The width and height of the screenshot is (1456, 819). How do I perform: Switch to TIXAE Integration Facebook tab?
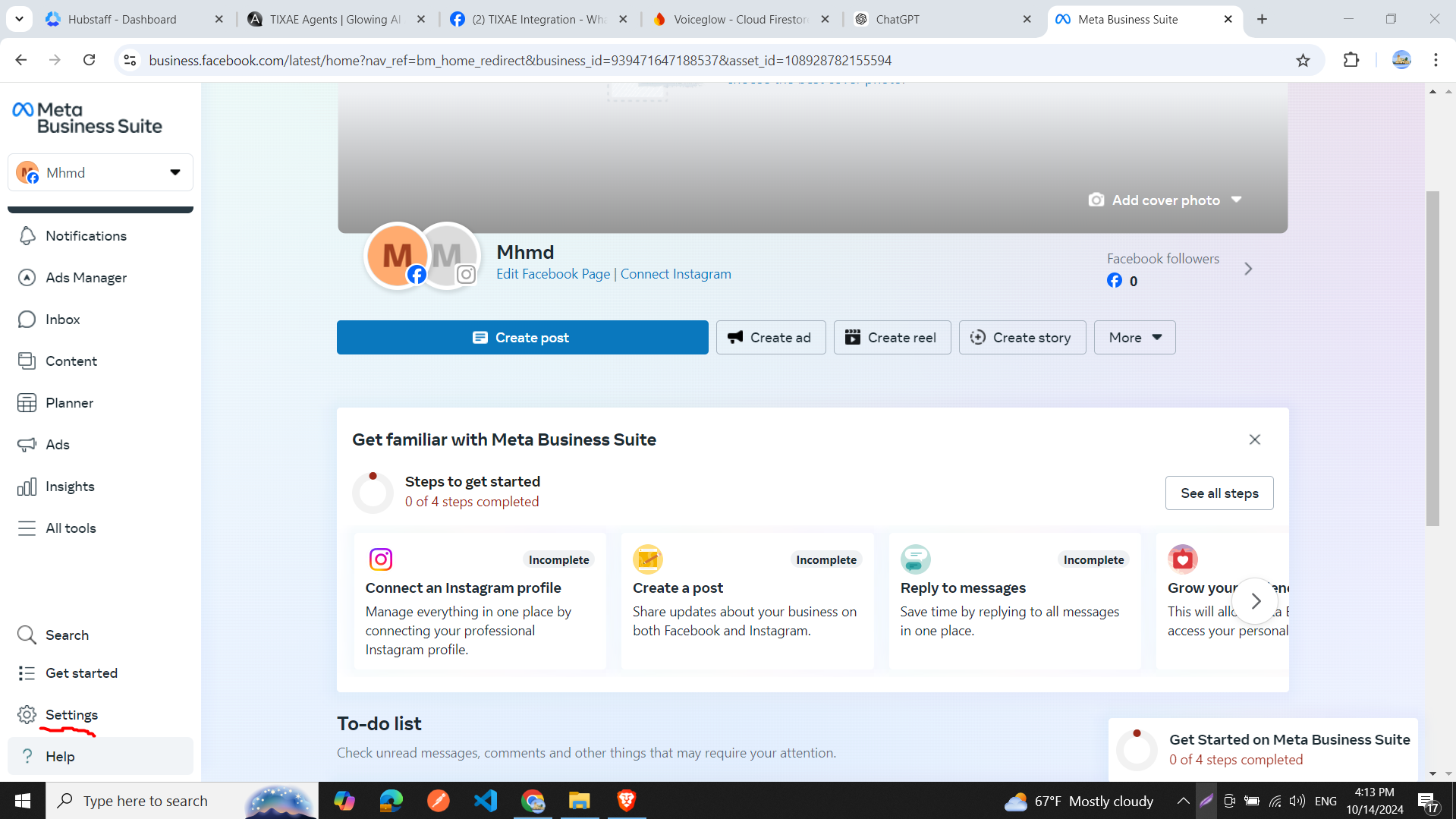[539, 19]
